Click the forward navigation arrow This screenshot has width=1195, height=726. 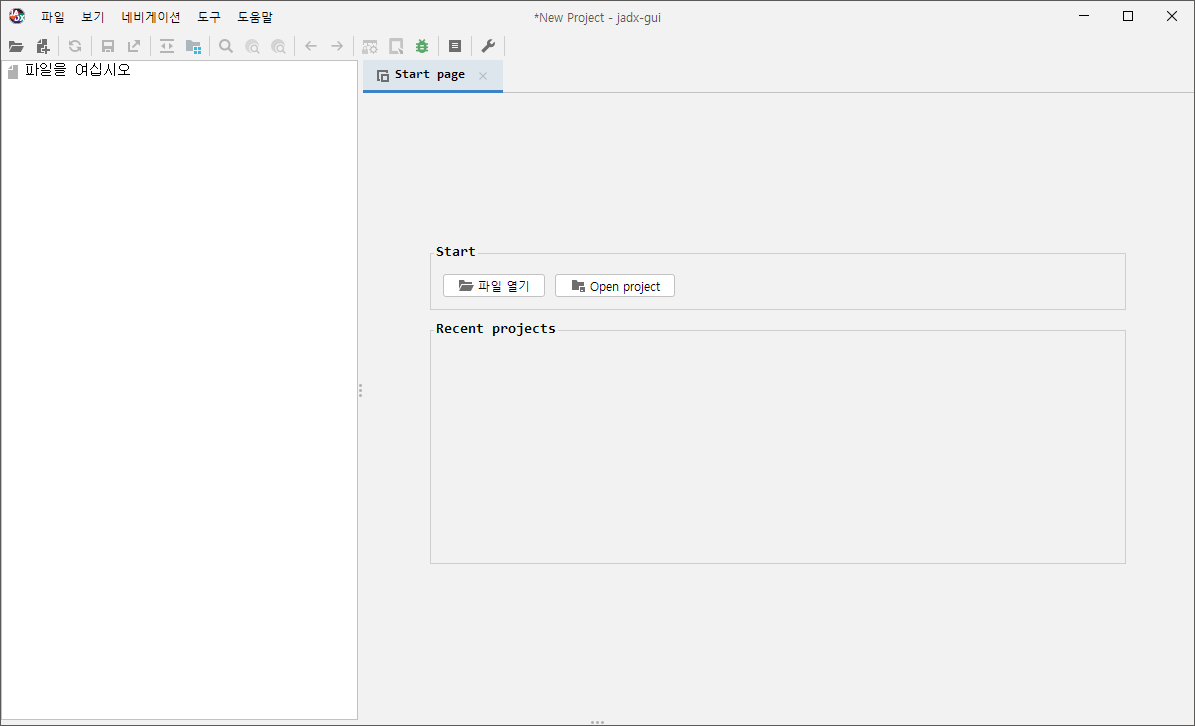[x=337, y=46]
